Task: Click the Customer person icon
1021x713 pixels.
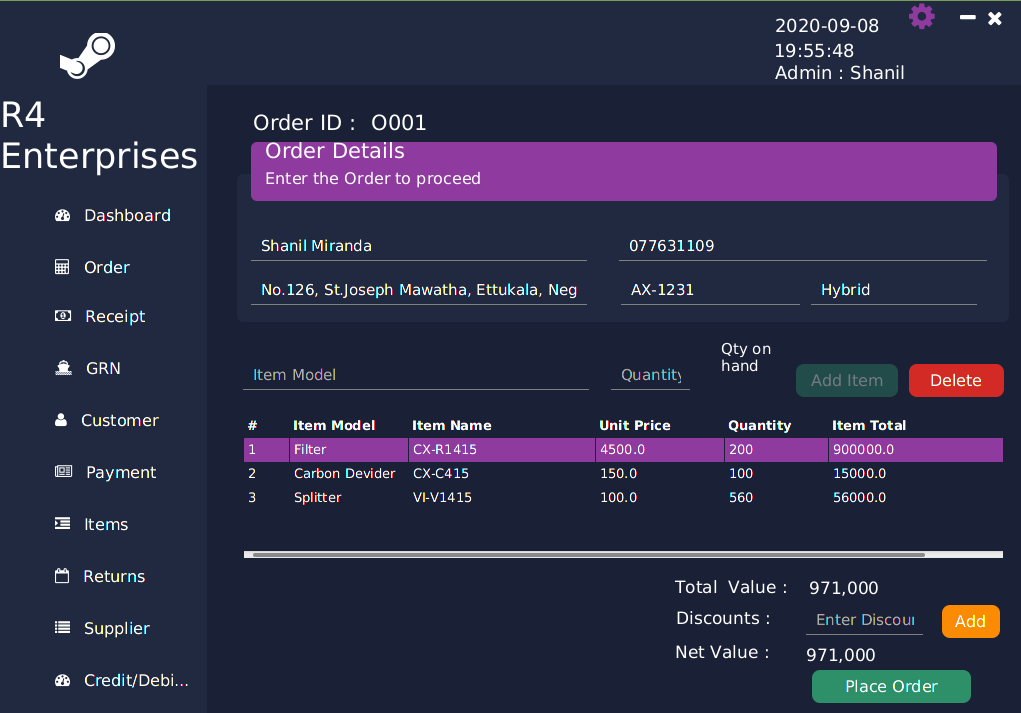Action: coord(61,420)
